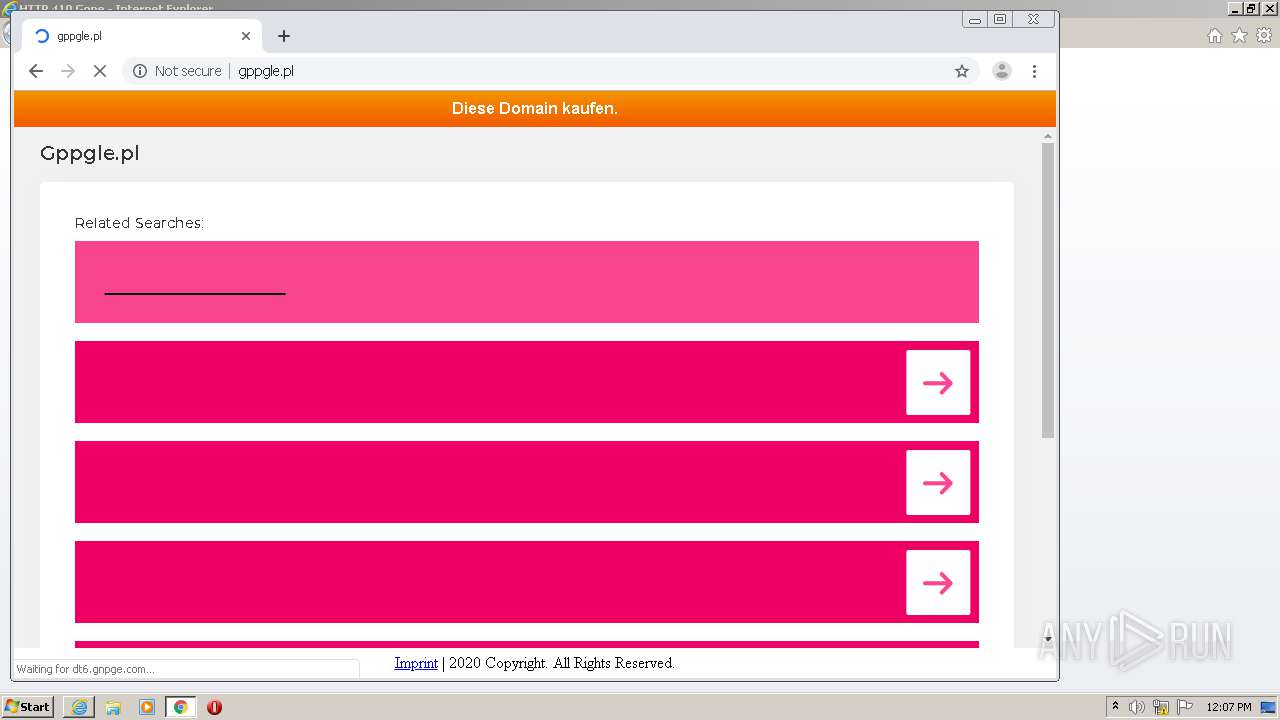Click the page scrollbar up arrow
The width and height of the screenshot is (1280, 720).
point(1048,136)
